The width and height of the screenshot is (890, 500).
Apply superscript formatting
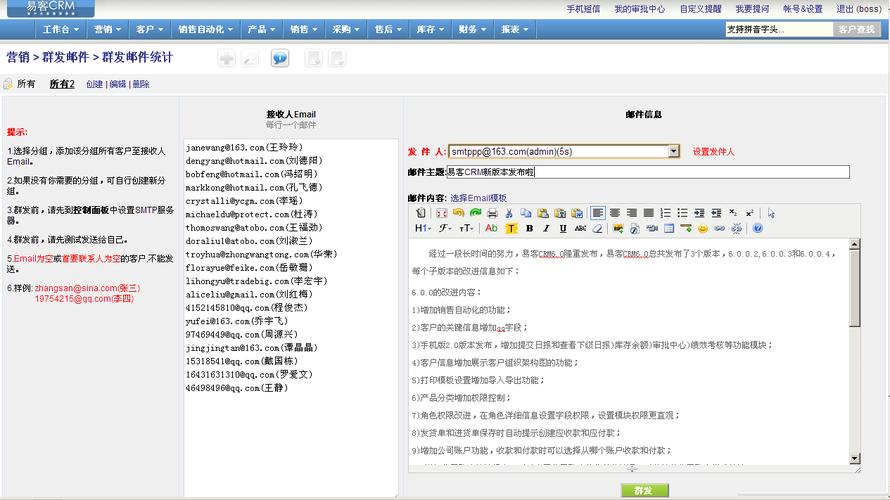point(750,213)
